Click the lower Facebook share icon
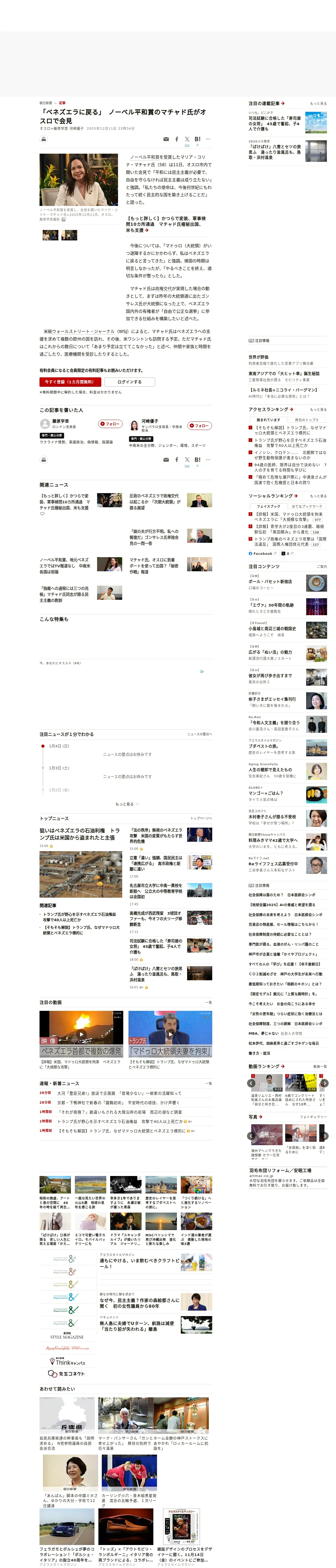 [x=177, y=460]
